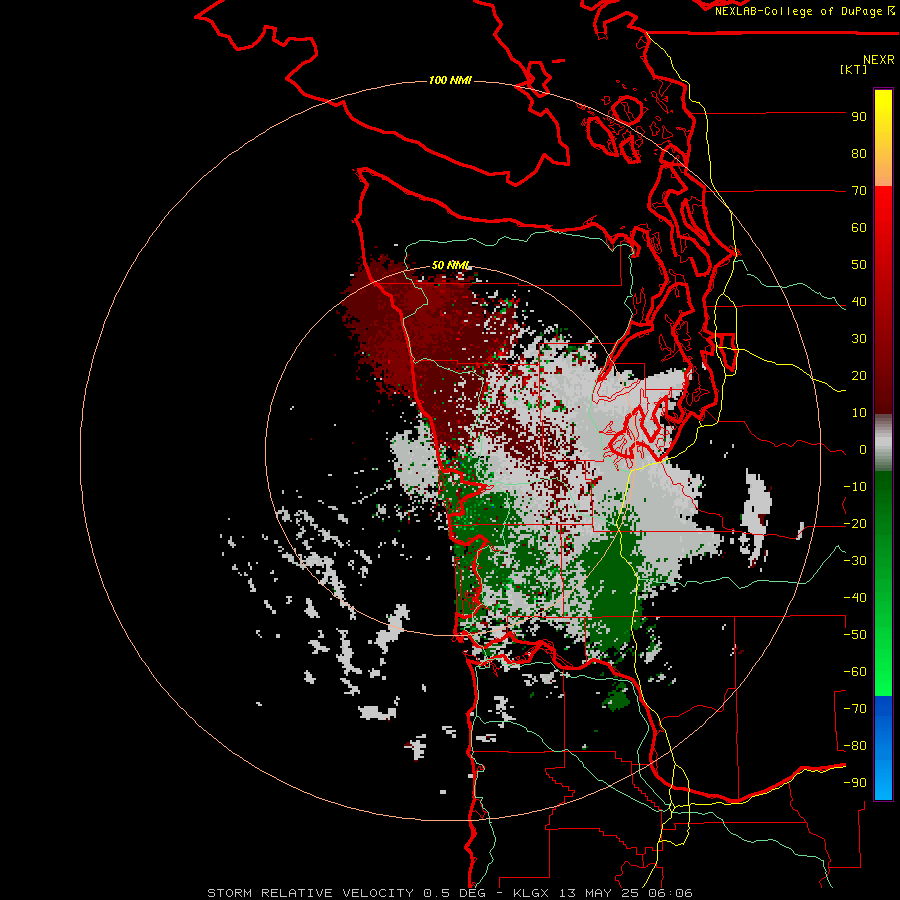Click the 90 value on velocity scale

coord(859,117)
